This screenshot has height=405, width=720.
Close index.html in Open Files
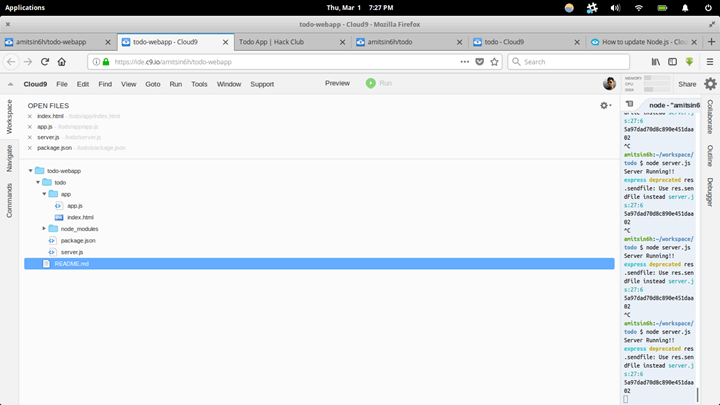[30, 116]
